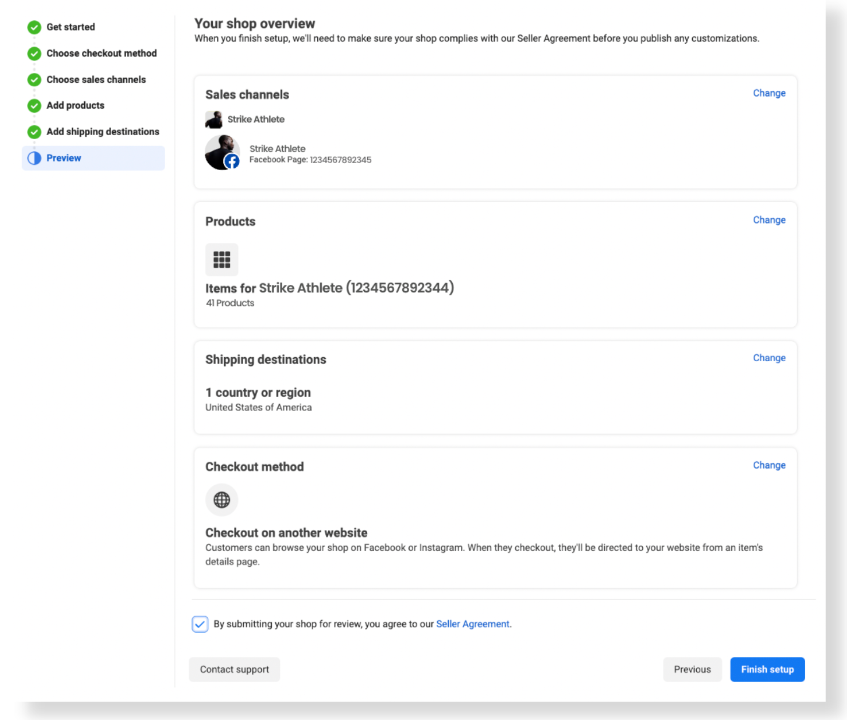Go to Choose sales channels step
The height and width of the screenshot is (720, 847).
pos(96,79)
